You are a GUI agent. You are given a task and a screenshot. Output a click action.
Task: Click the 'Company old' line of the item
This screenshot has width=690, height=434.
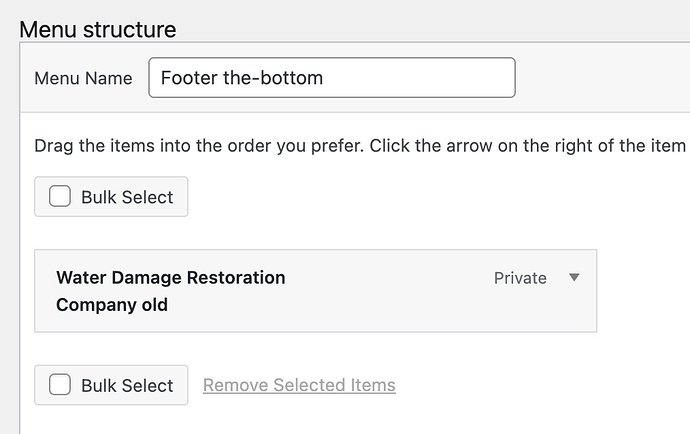pyautogui.click(x=112, y=305)
